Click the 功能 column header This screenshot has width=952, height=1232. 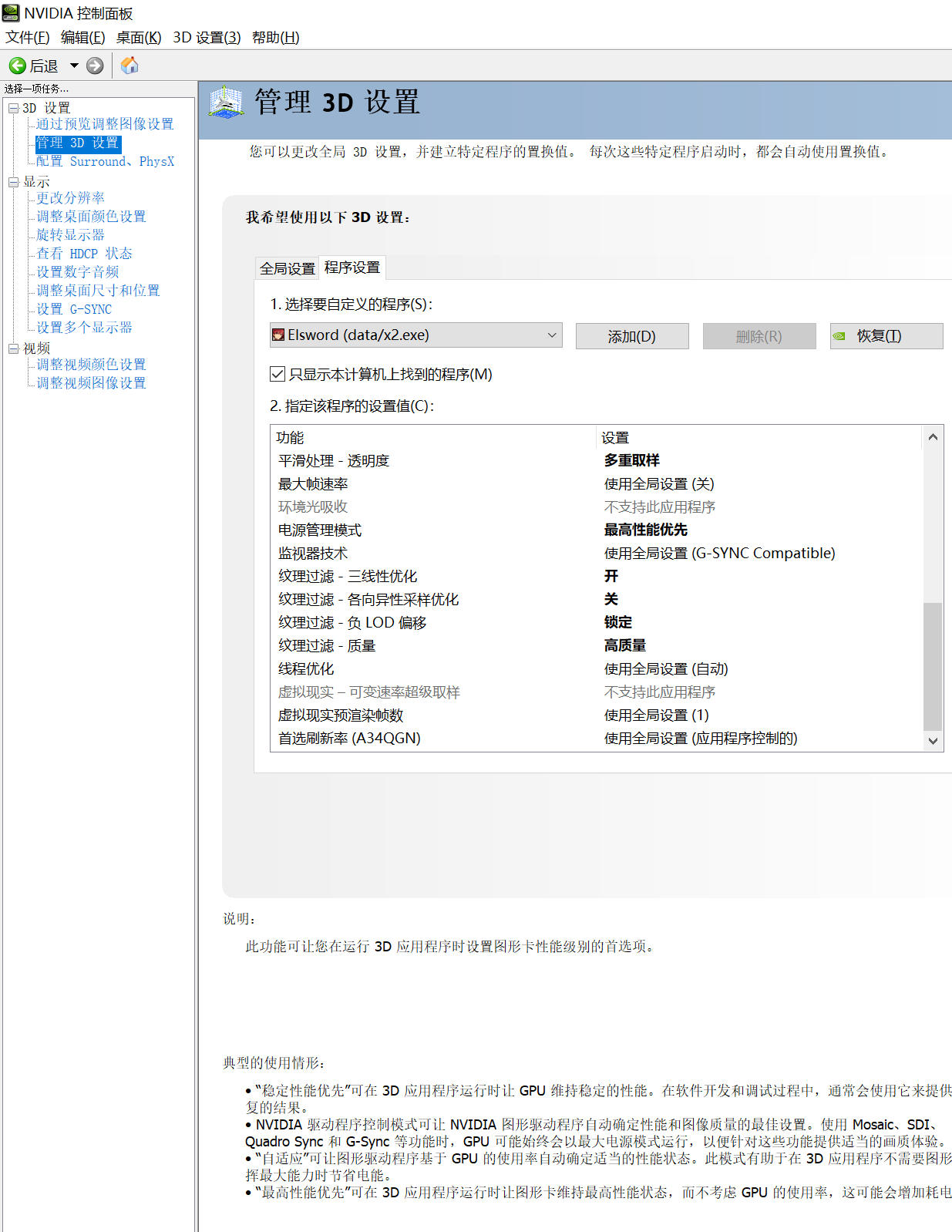click(x=434, y=438)
